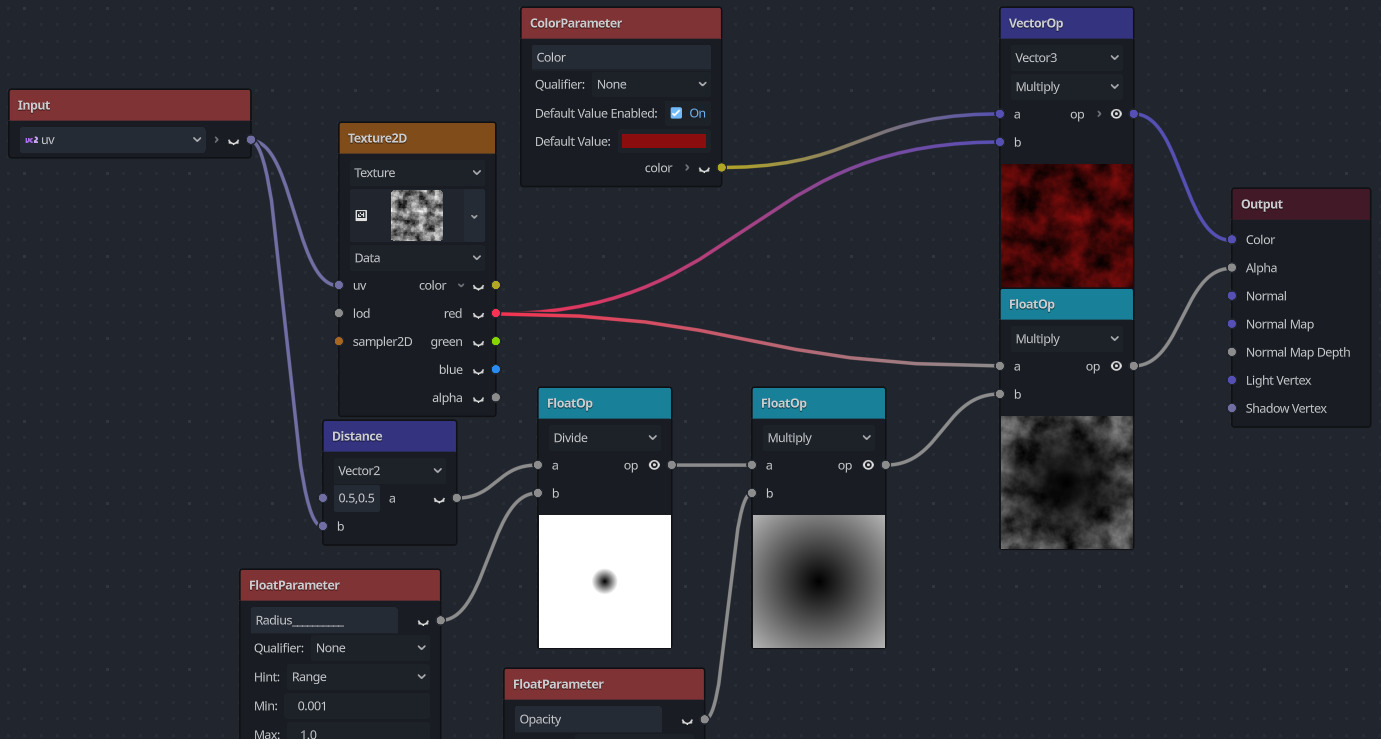Viewport: 1381px width, 739px height.
Task: Open the Default Value red color swatch
Action: coord(664,141)
